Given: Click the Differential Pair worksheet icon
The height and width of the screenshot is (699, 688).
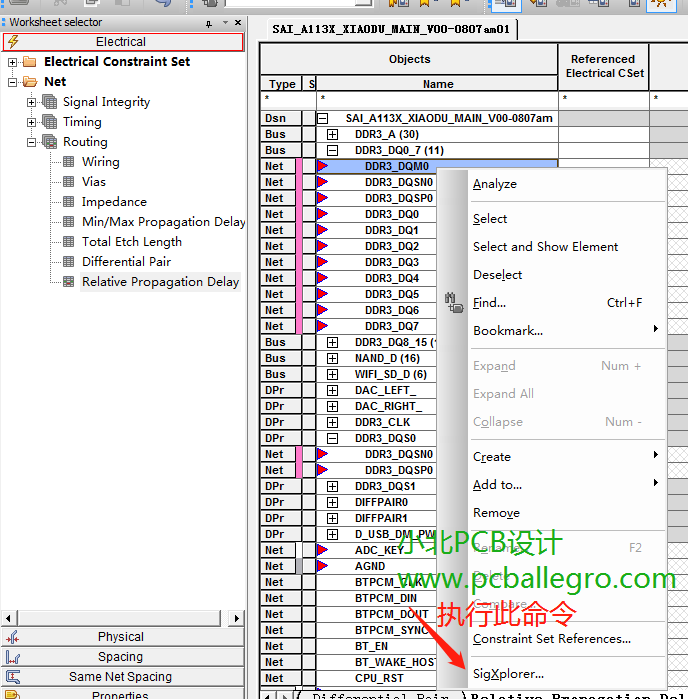Looking at the screenshot, I should [68, 262].
